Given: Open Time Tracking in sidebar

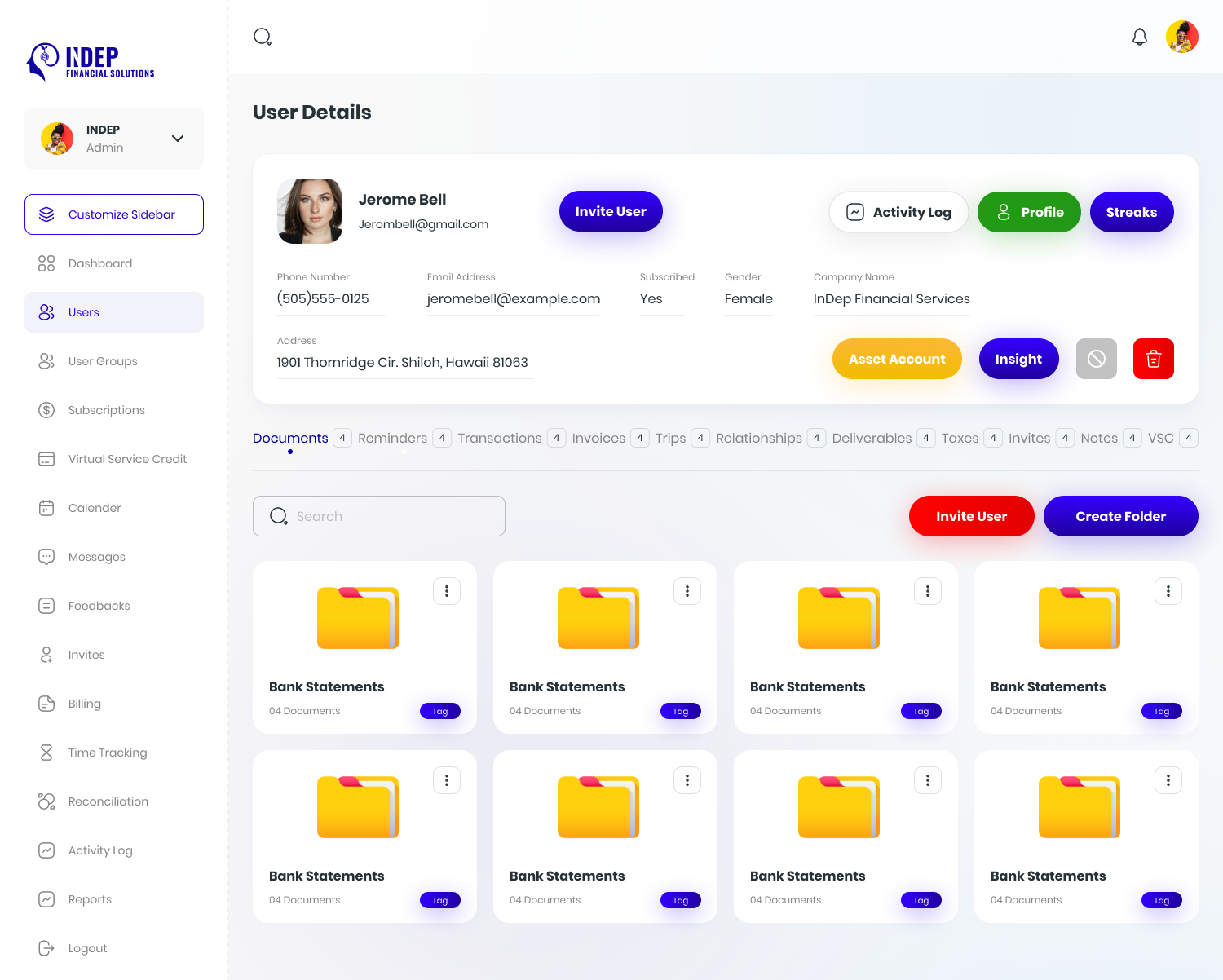Looking at the screenshot, I should (x=108, y=753).
